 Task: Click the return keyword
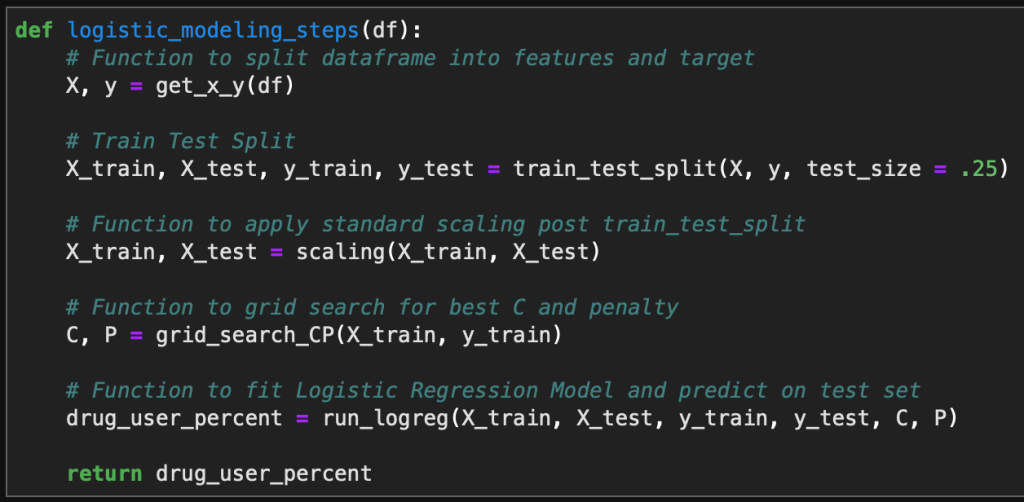tap(104, 472)
